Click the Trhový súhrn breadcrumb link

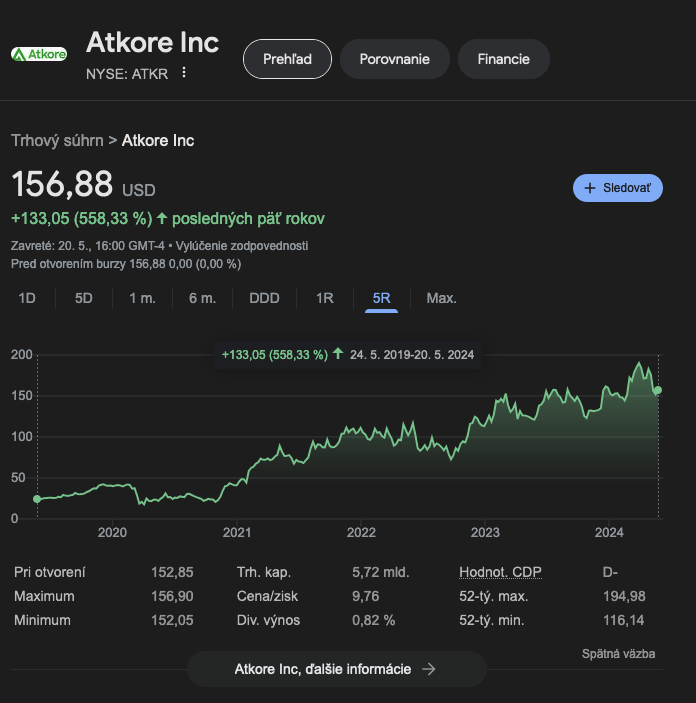pyautogui.click(x=57, y=141)
